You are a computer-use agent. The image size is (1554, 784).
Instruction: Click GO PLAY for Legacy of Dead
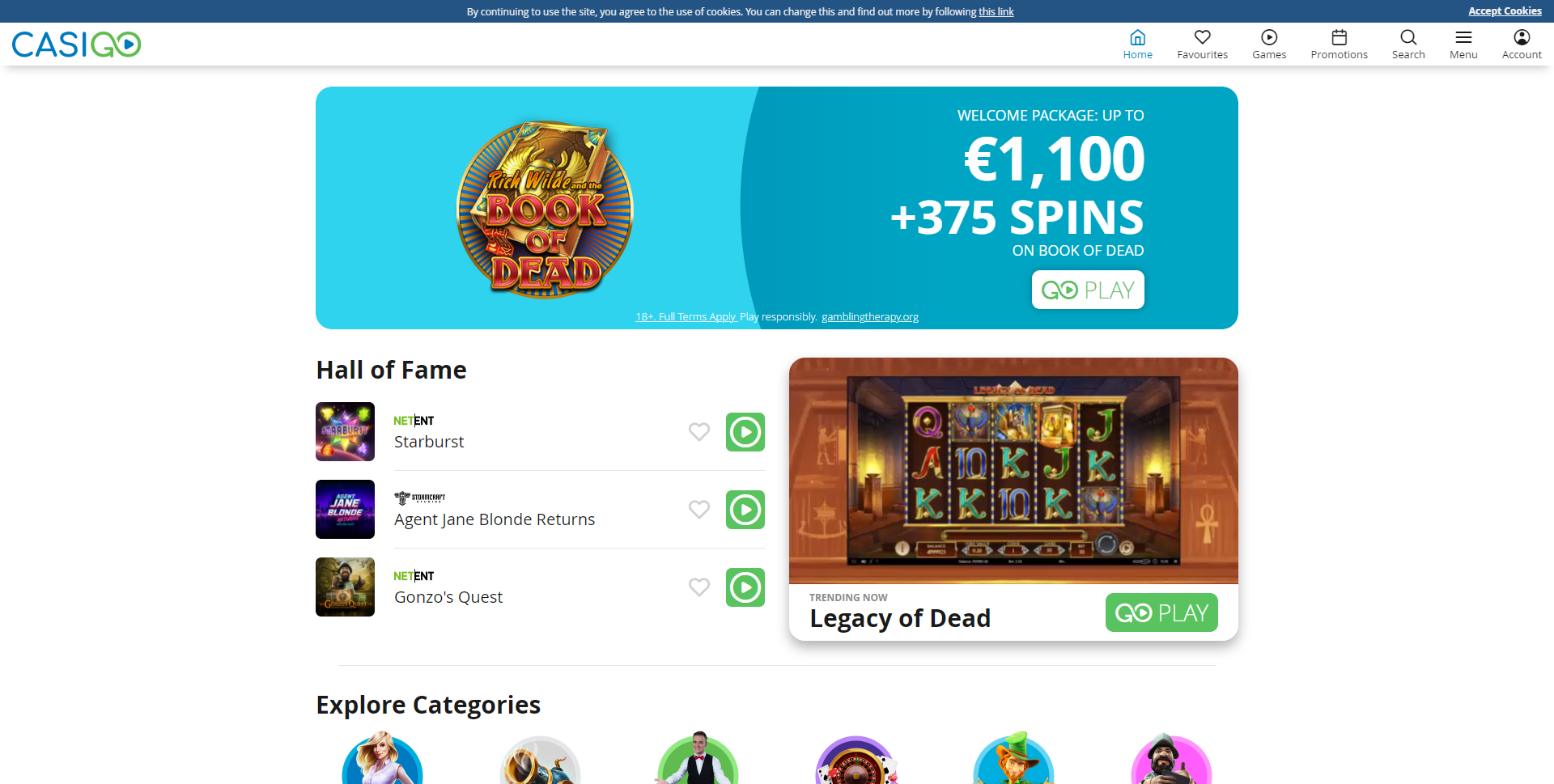click(1161, 612)
